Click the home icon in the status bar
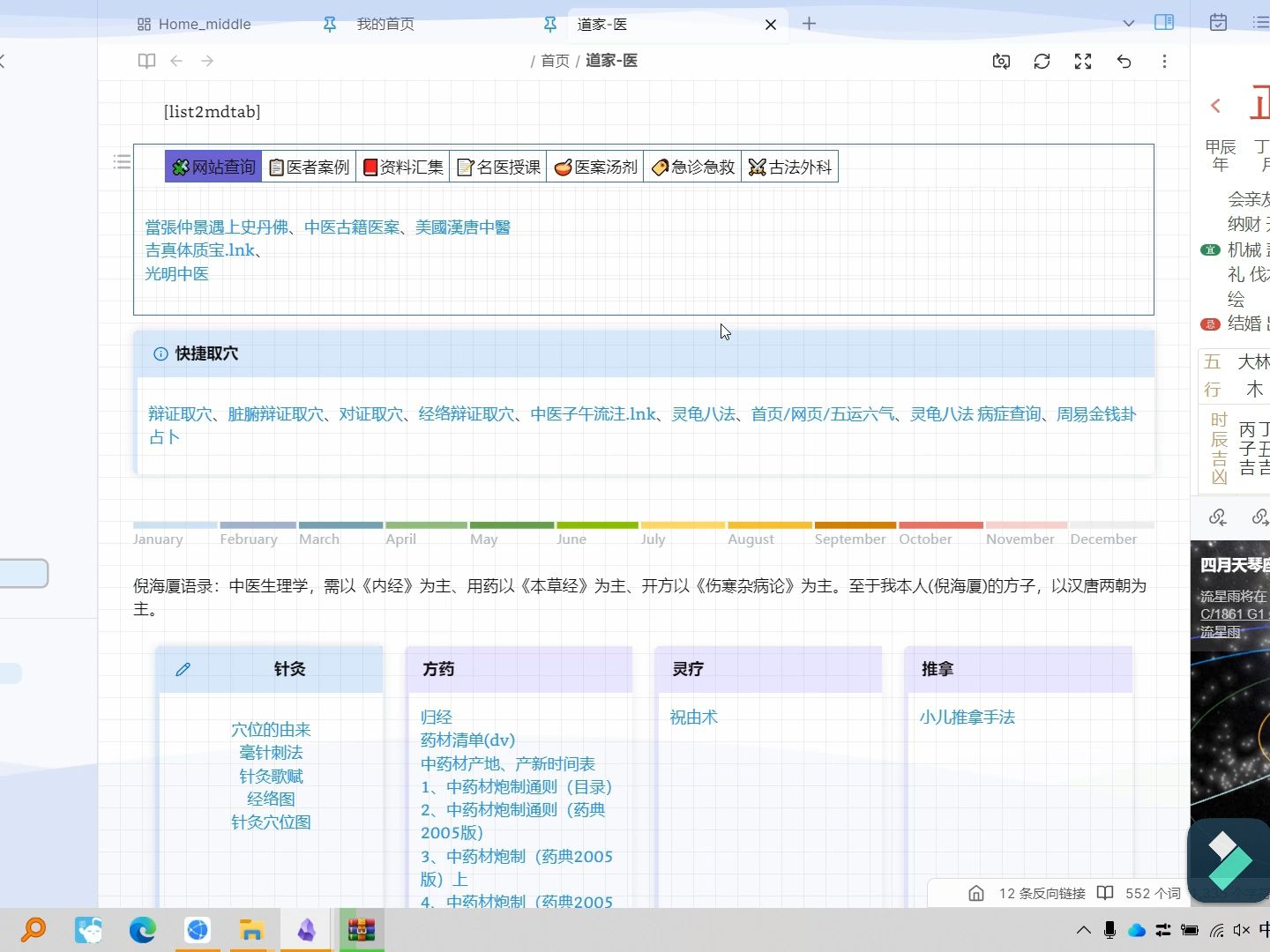 tap(976, 893)
